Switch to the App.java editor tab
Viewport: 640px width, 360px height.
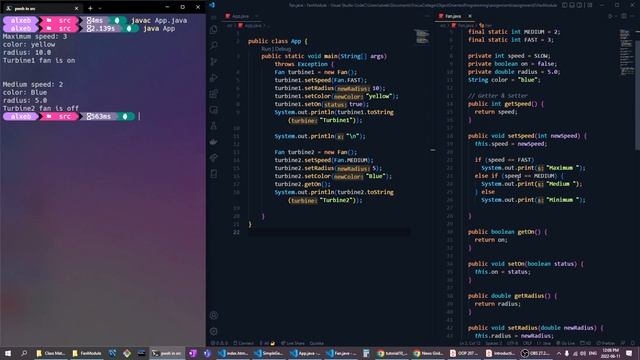tap(241, 16)
